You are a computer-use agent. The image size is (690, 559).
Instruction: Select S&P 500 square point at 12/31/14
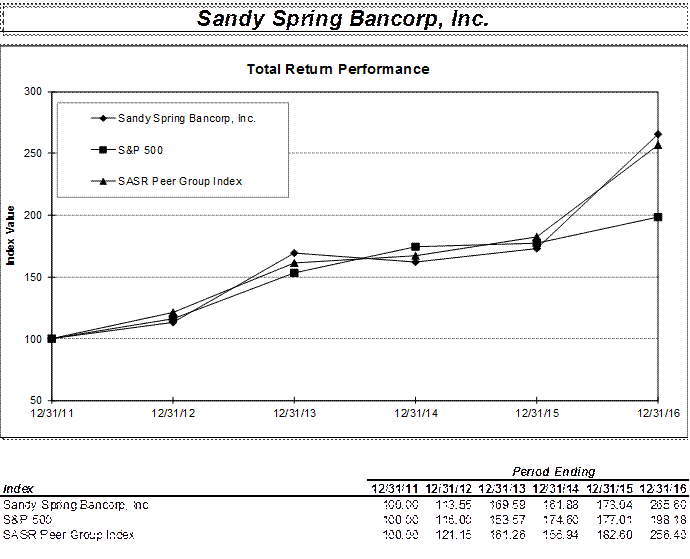point(415,246)
